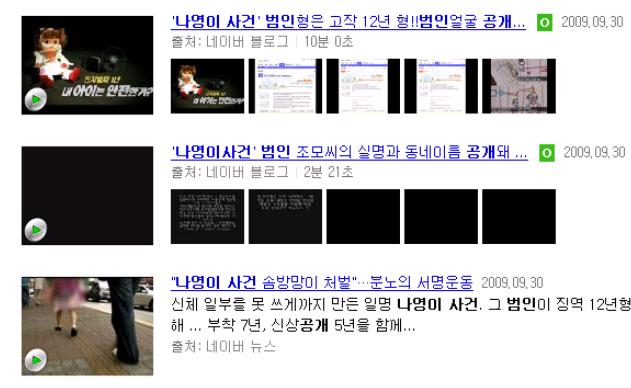Viewport: 631px width, 388px height.
Task: Select last black frame of second video
Action: (x=519, y=217)
